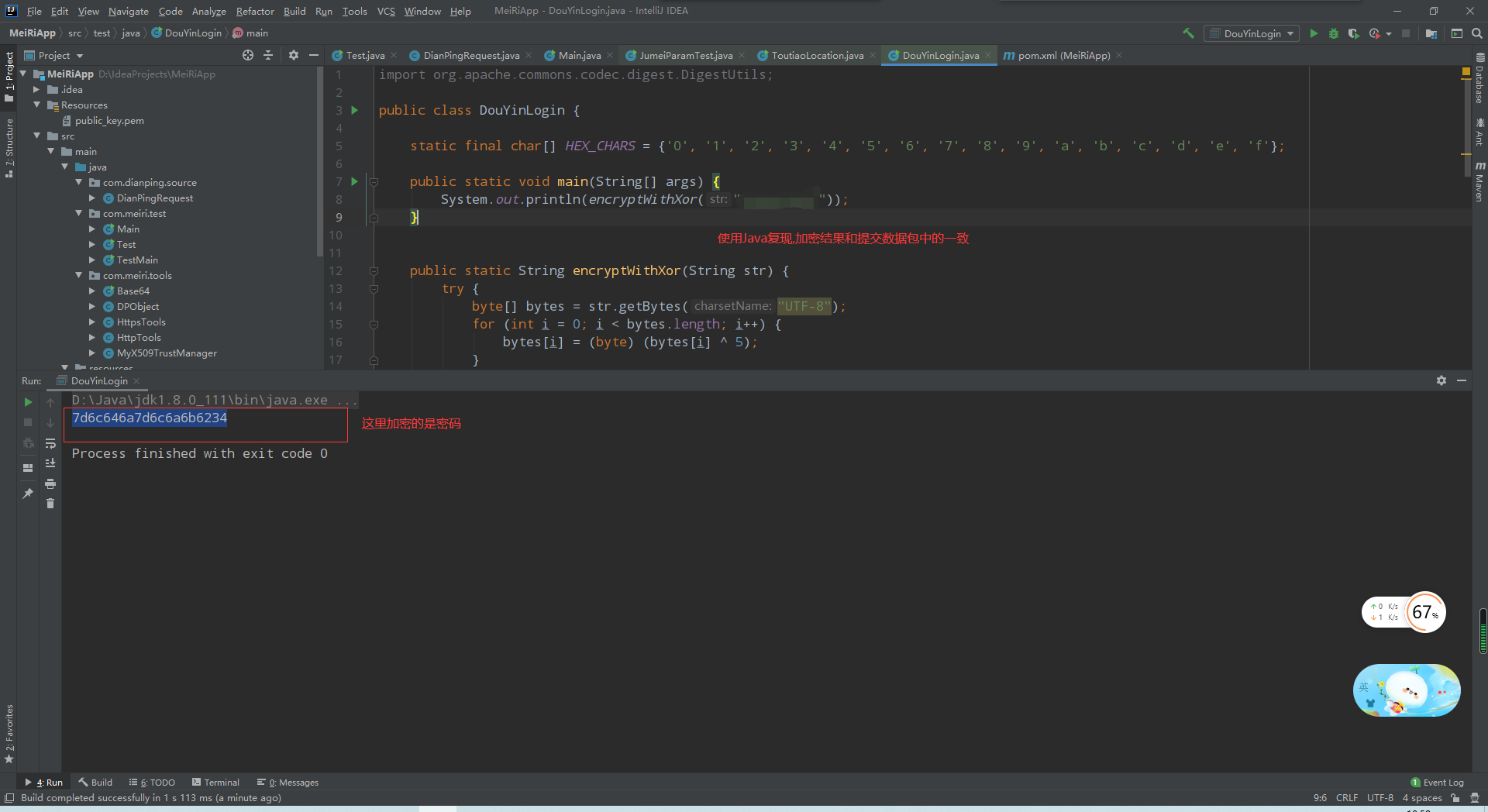Run with Coverage using the shield icon

[1353, 33]
